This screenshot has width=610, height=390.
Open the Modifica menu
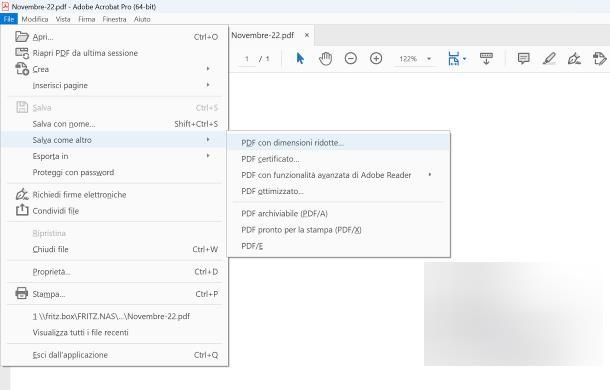(x=35, y=19)
